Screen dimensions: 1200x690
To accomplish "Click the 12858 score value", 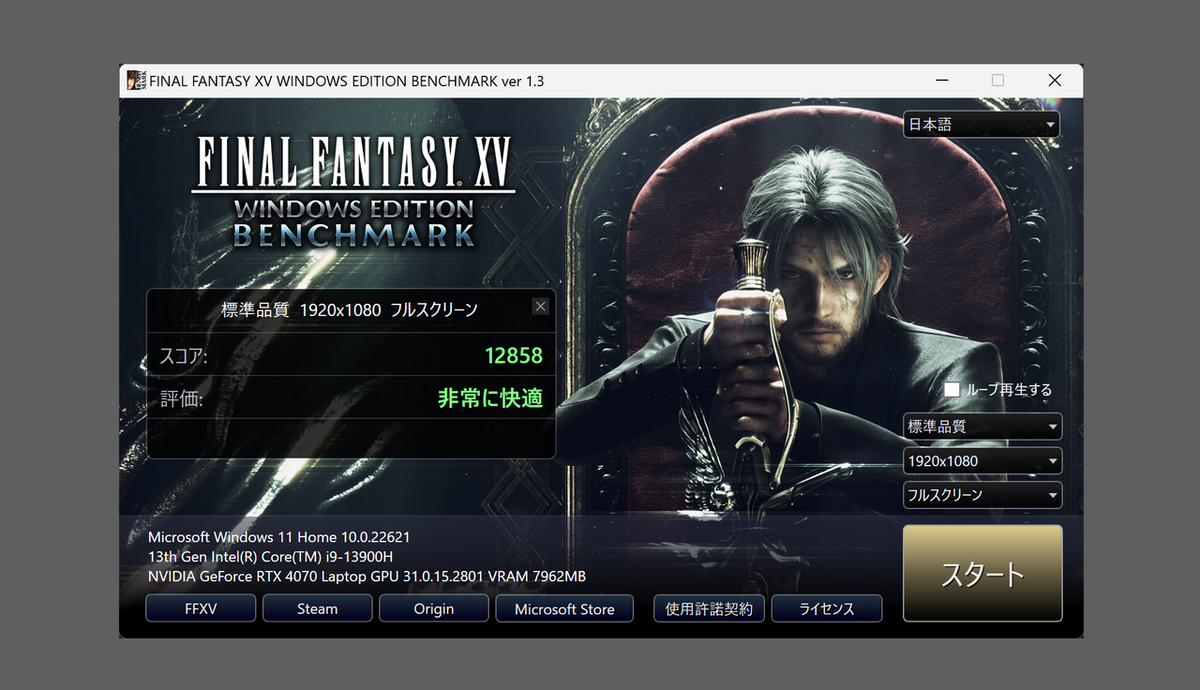I will 513,356.
